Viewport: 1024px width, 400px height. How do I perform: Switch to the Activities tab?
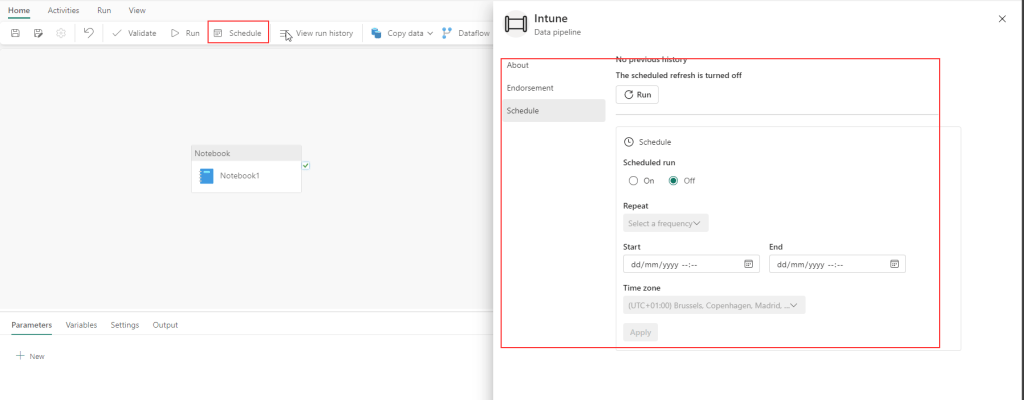click(64, 9)
